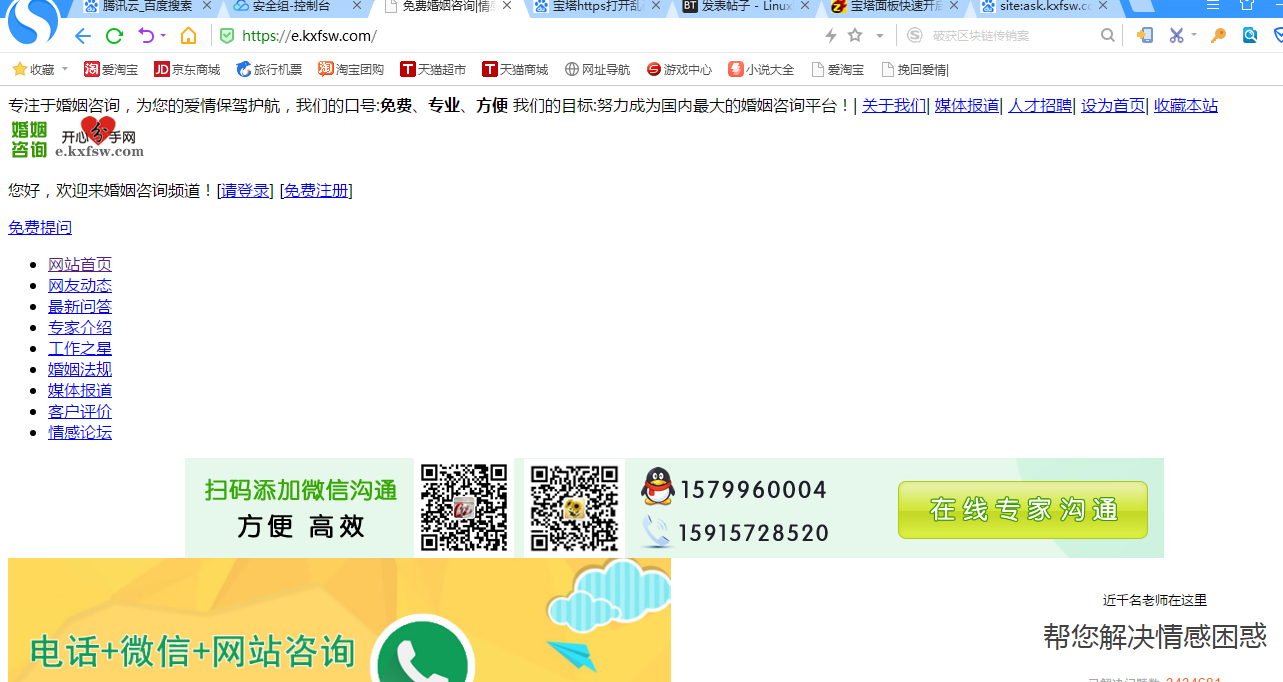Open the 网站首页 list link
The height and width of the screenshot is (682, 1283).
click(x=80, y=264)
